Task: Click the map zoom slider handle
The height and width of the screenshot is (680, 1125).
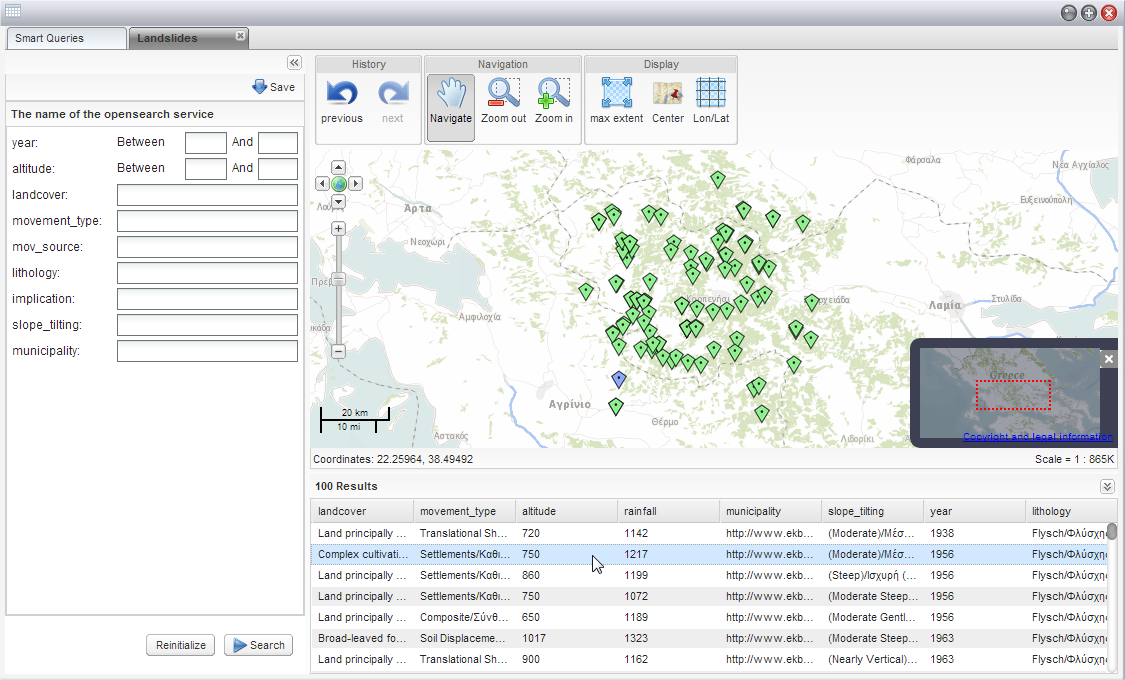Action: pos(339,279)
